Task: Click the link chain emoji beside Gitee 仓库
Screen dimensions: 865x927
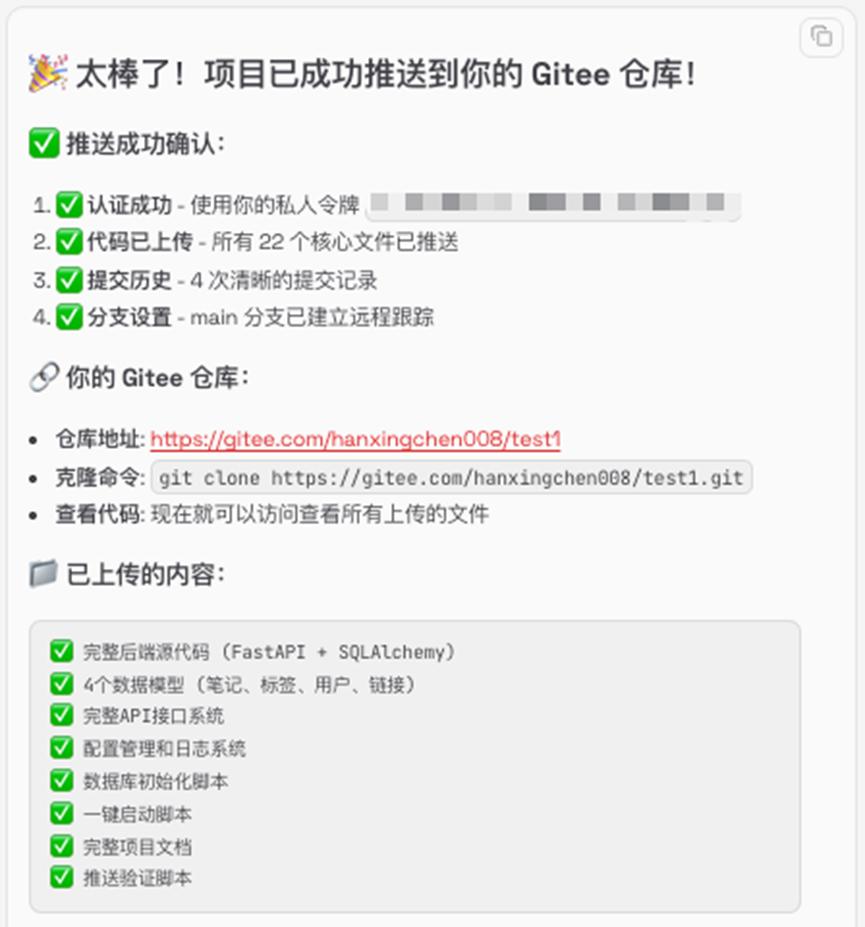Action: (44, 377)
